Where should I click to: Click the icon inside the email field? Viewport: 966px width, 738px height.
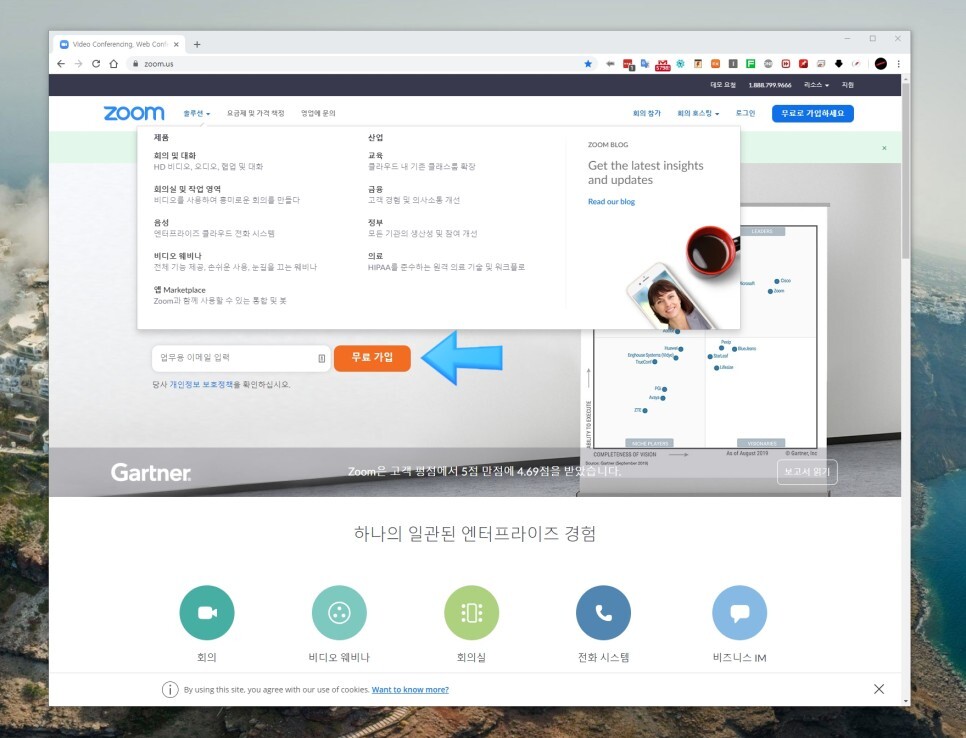tap(322, 359)
